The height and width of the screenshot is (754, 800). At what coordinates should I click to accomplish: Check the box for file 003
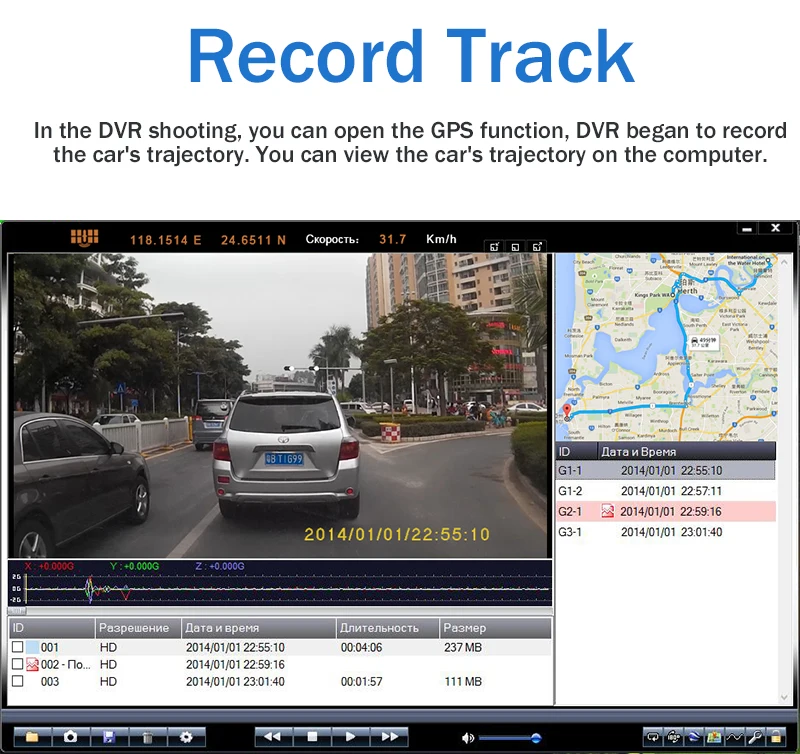[18, 681]
